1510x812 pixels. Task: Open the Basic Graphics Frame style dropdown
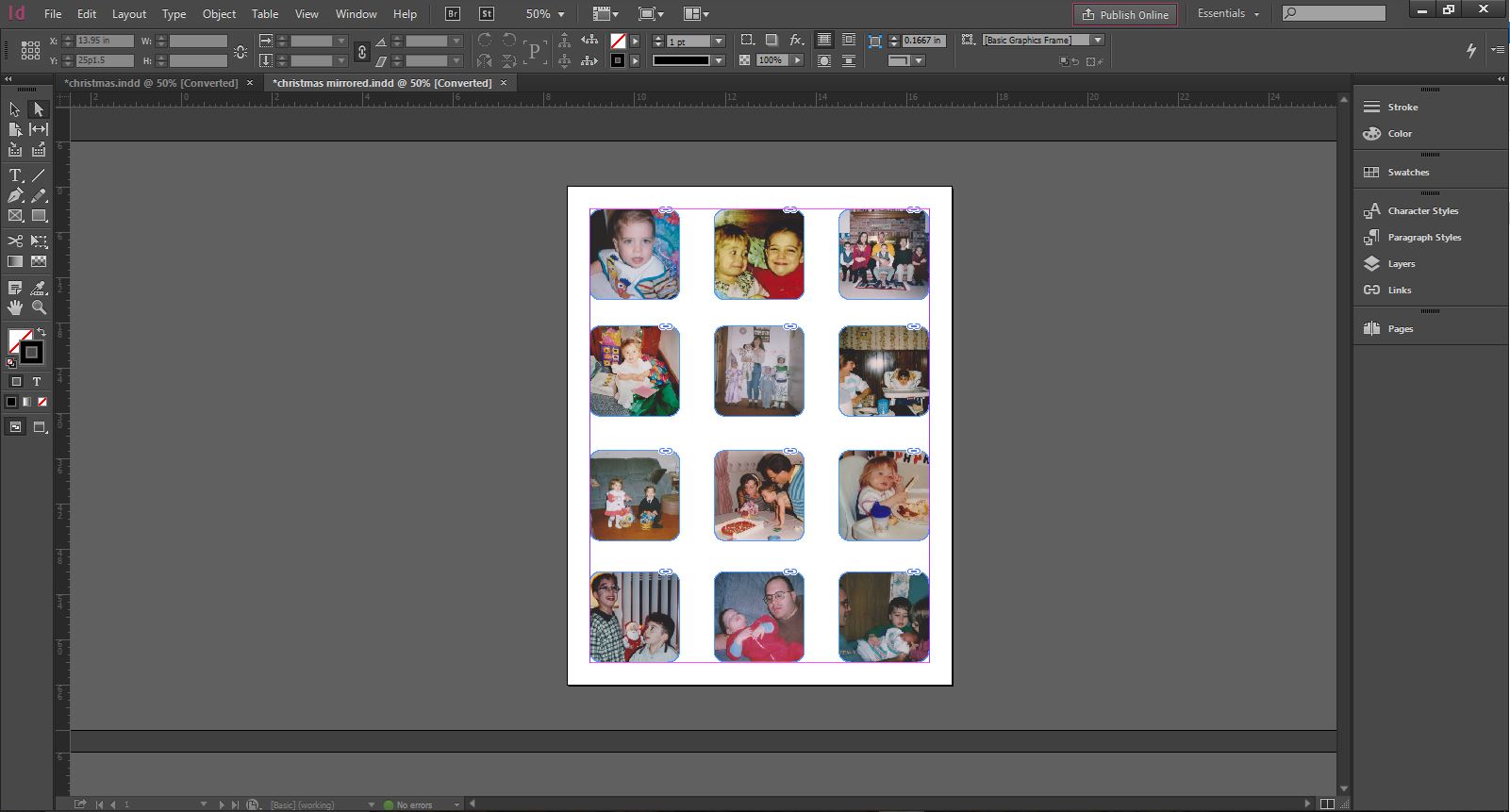coord(1098,41)
